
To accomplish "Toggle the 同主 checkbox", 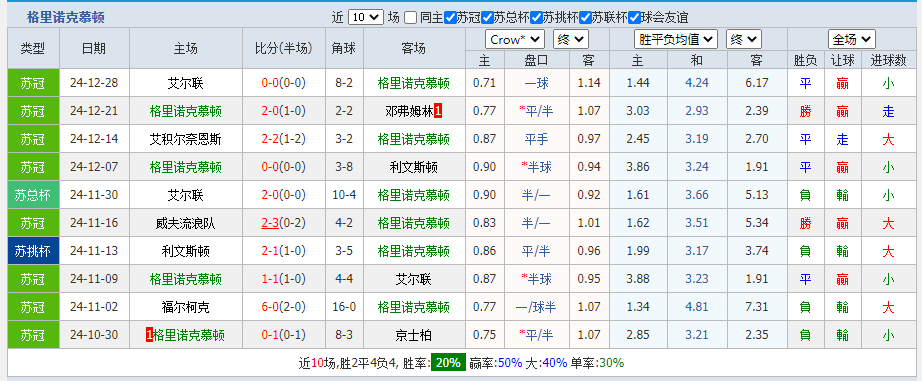I will coord(411,18).
